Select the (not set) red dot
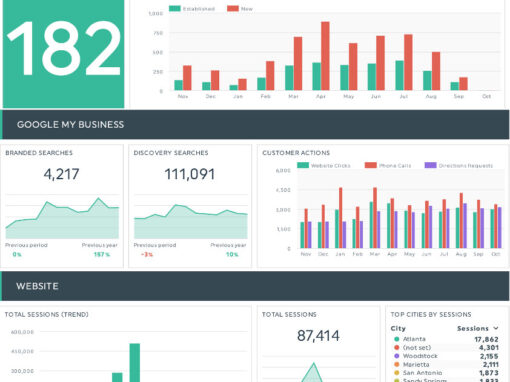 pos(397,347)
